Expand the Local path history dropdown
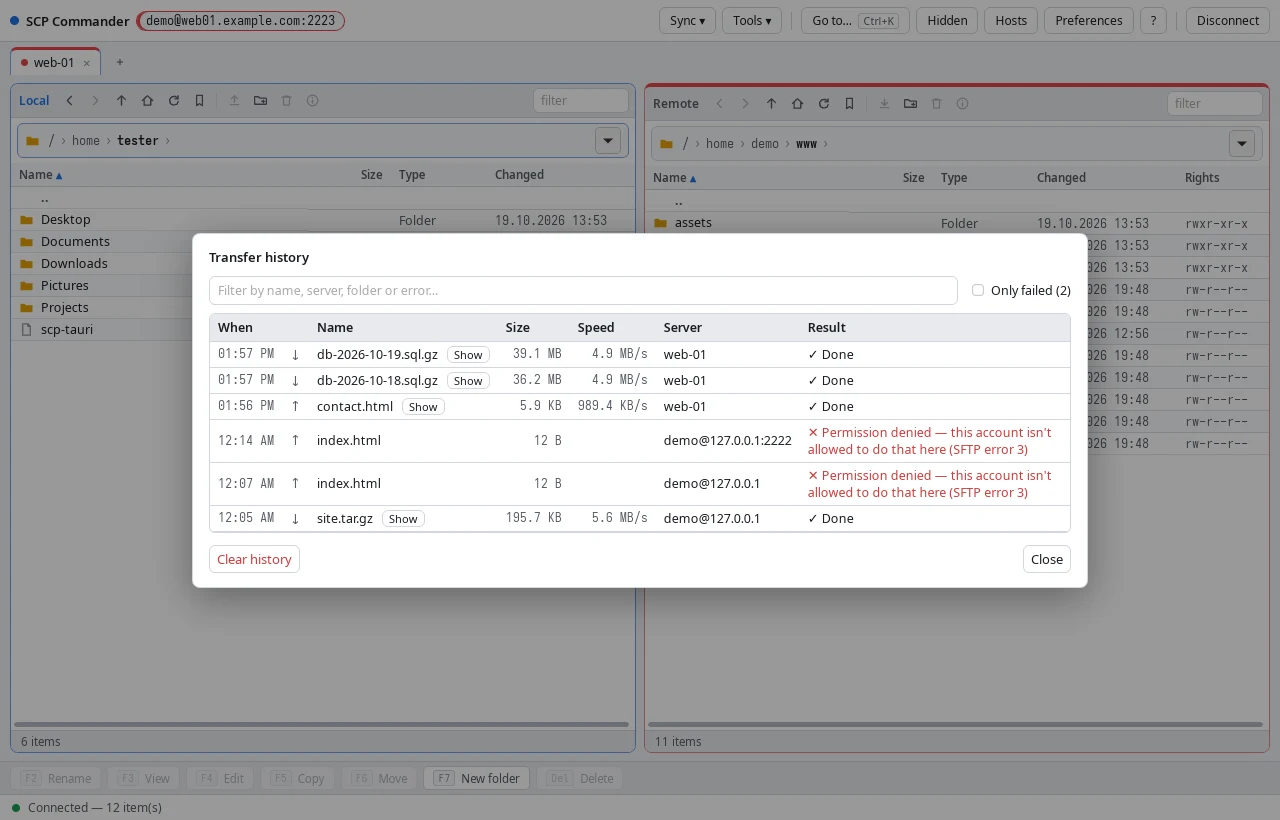 coord(608,141)
